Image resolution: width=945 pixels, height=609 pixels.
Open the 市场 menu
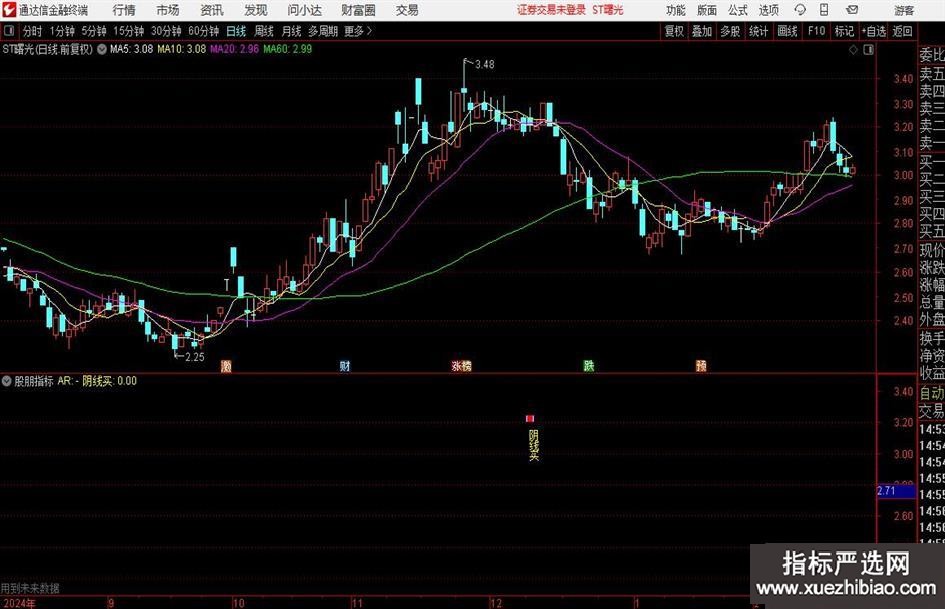168,10
